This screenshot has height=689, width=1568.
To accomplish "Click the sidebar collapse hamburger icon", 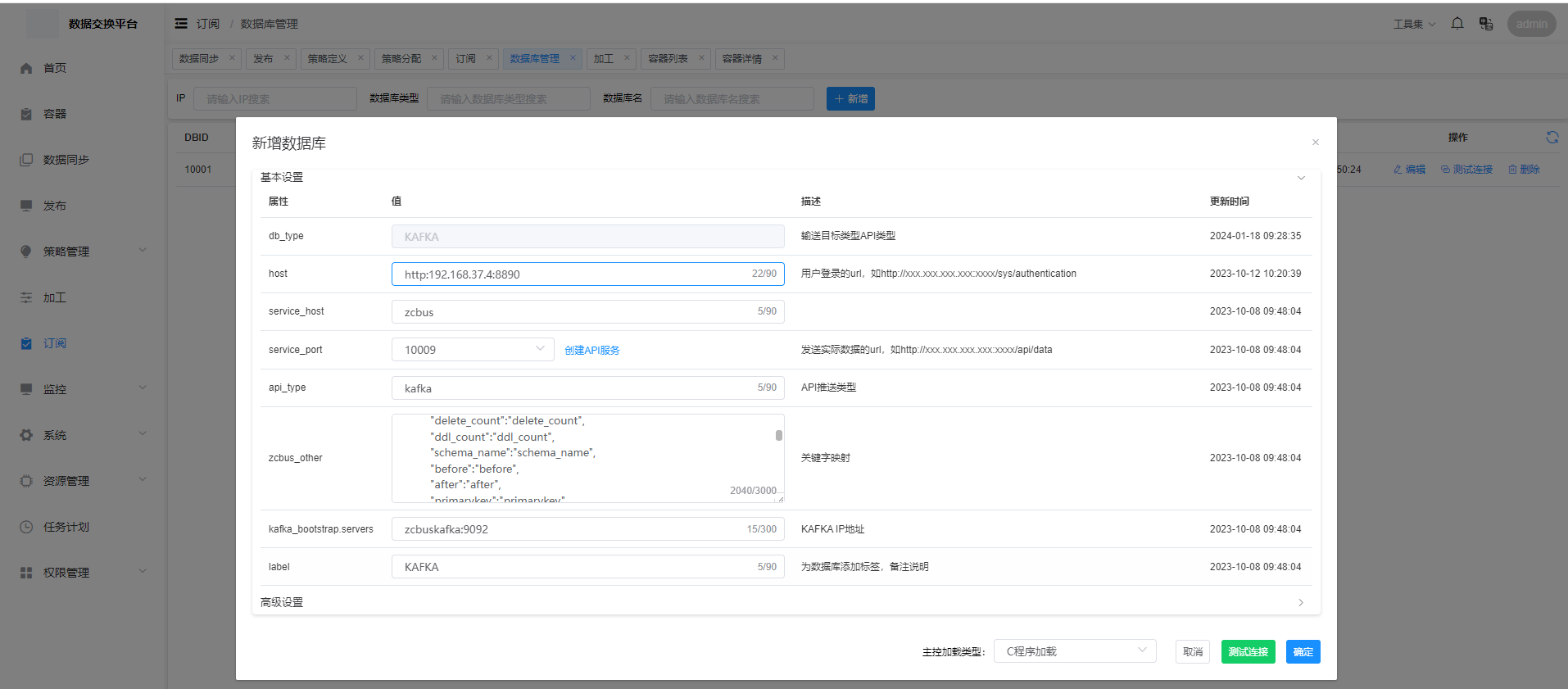I will (x=181, y=24).
